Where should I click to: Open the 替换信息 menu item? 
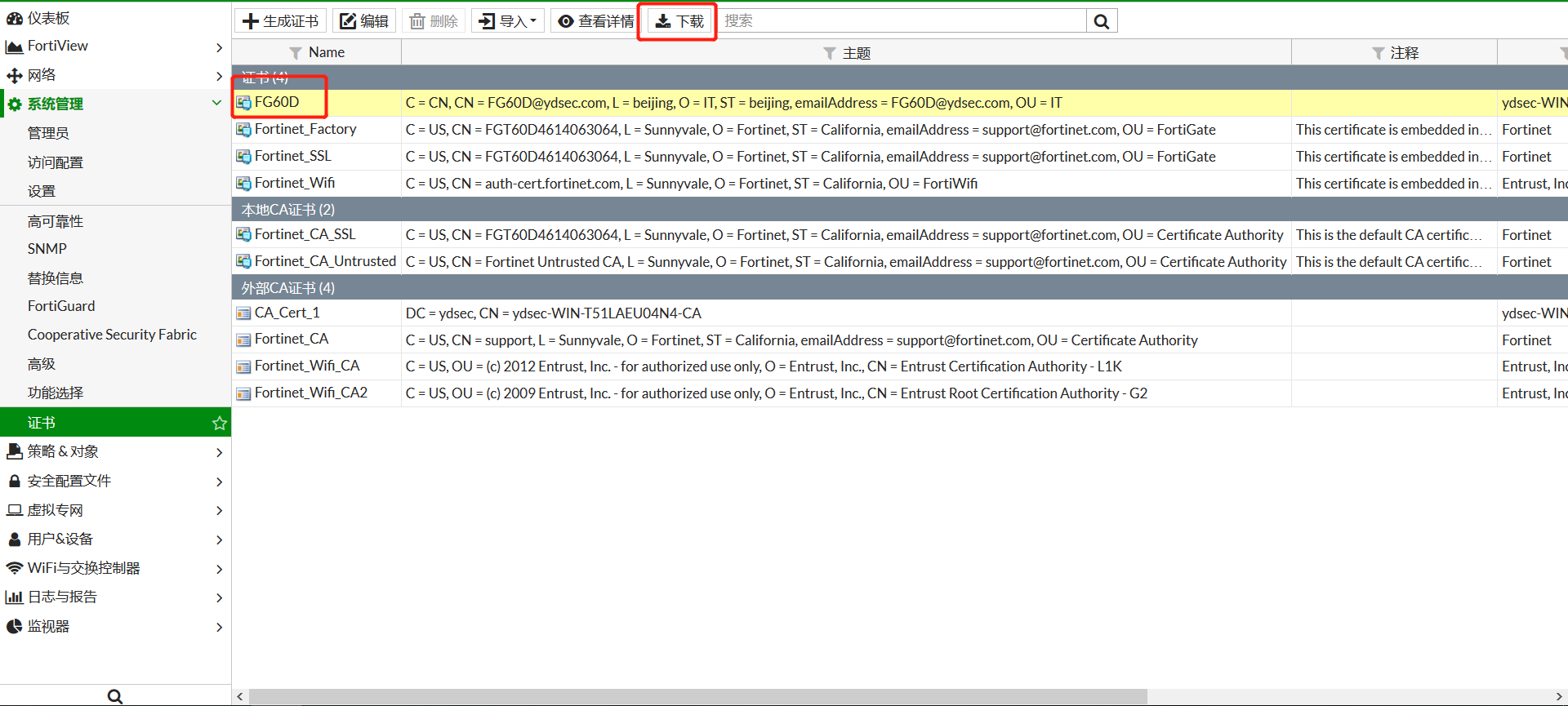click(56, 278)
